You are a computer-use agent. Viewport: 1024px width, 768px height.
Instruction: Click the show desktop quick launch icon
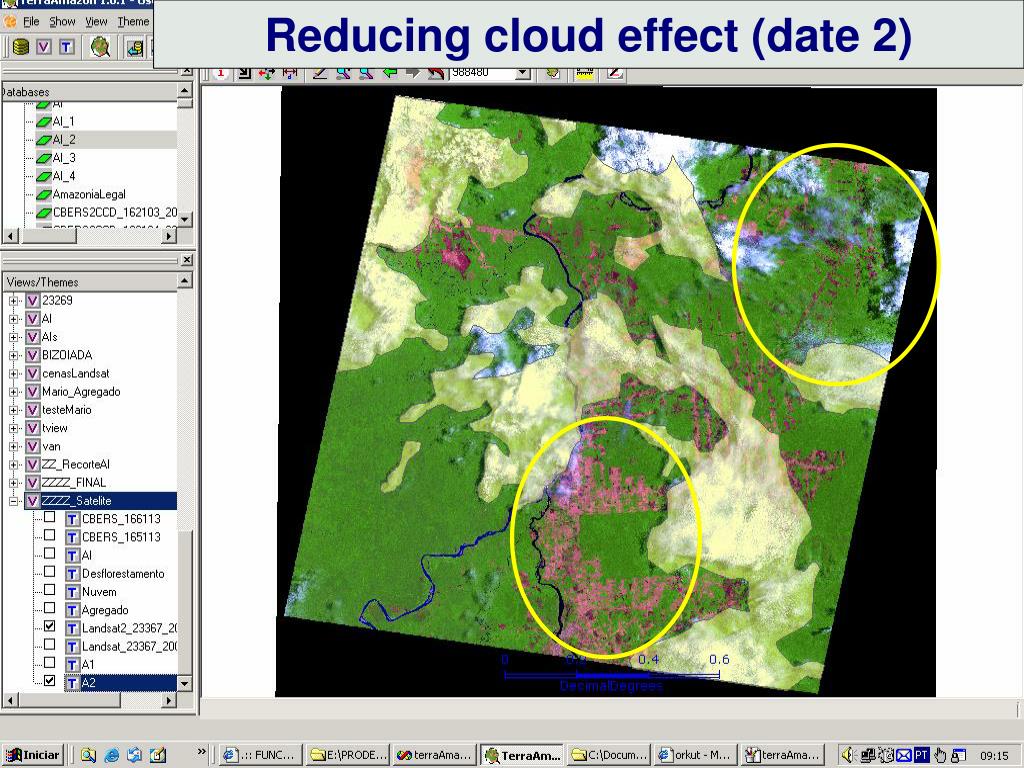click(x=158, y=756)
